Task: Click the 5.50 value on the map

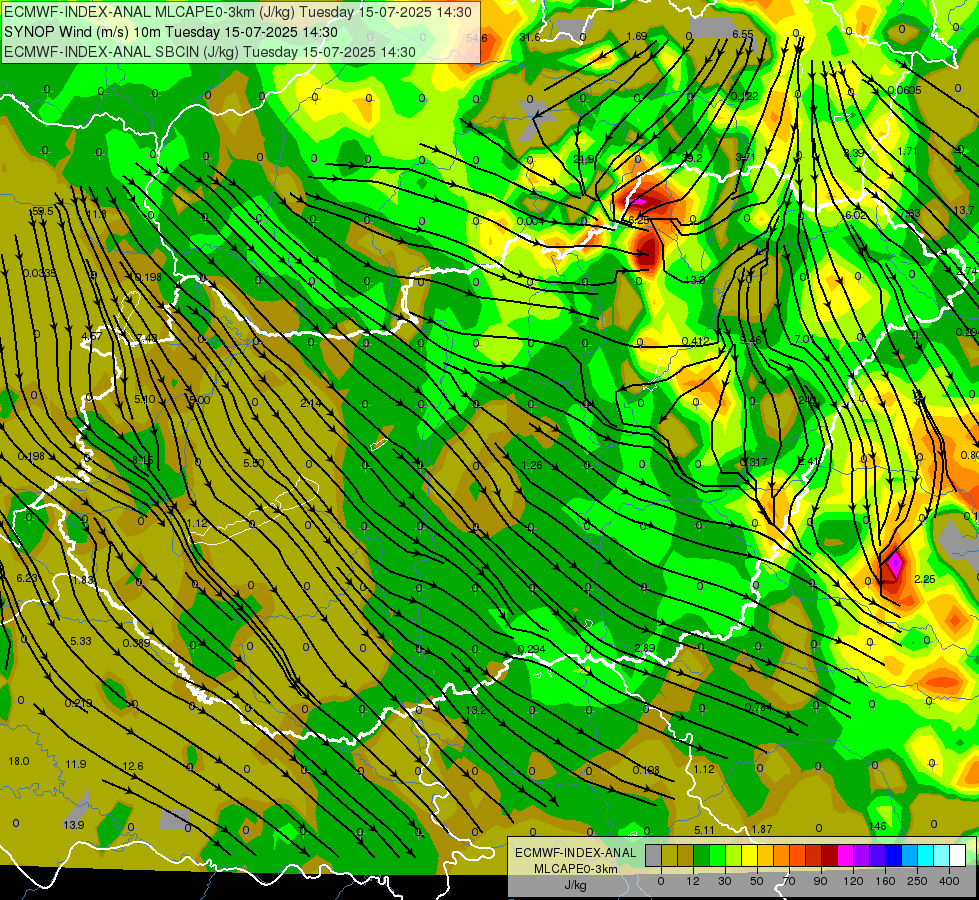Action: coord(254,463)
